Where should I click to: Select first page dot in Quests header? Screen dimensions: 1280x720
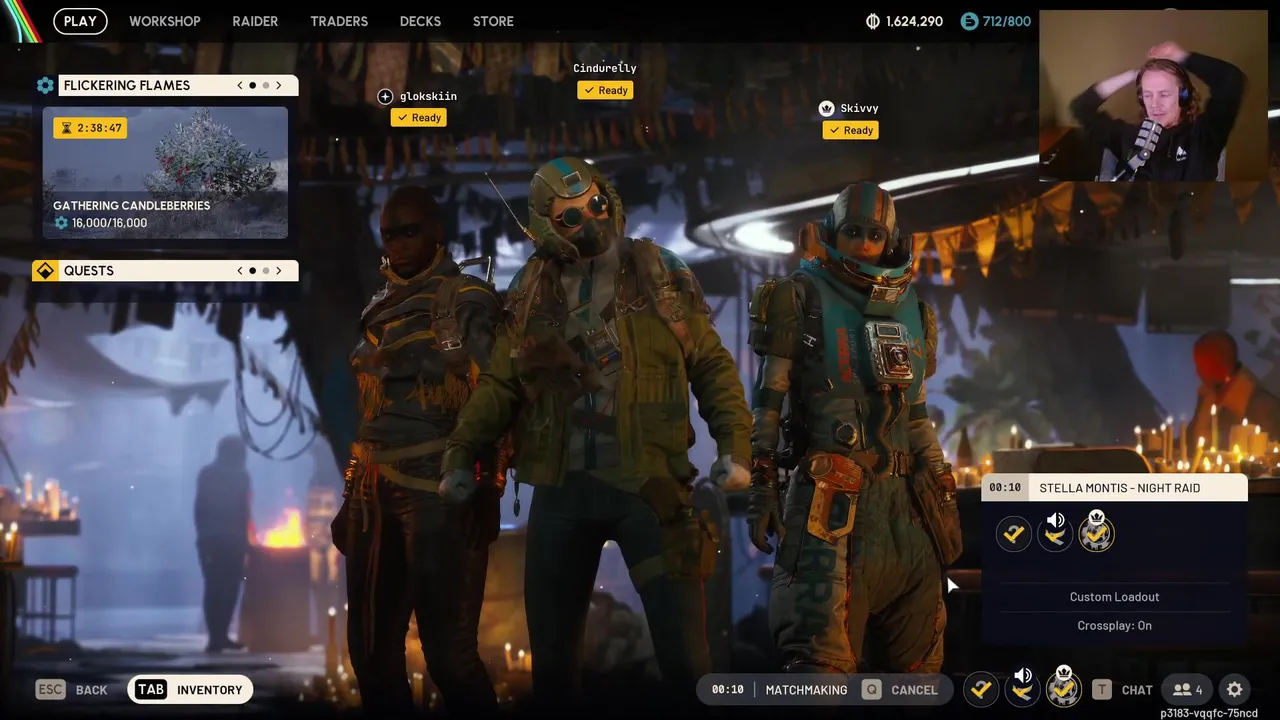click(x=253, y=270)
